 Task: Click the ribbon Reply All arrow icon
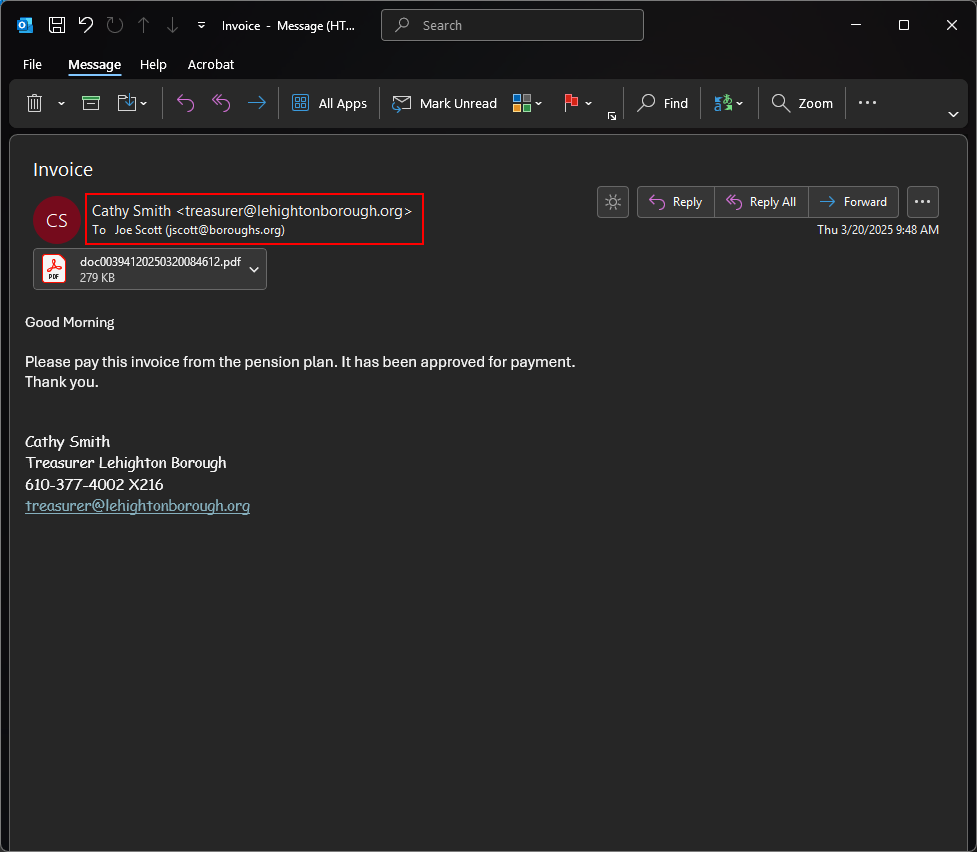tap(221, 103)
